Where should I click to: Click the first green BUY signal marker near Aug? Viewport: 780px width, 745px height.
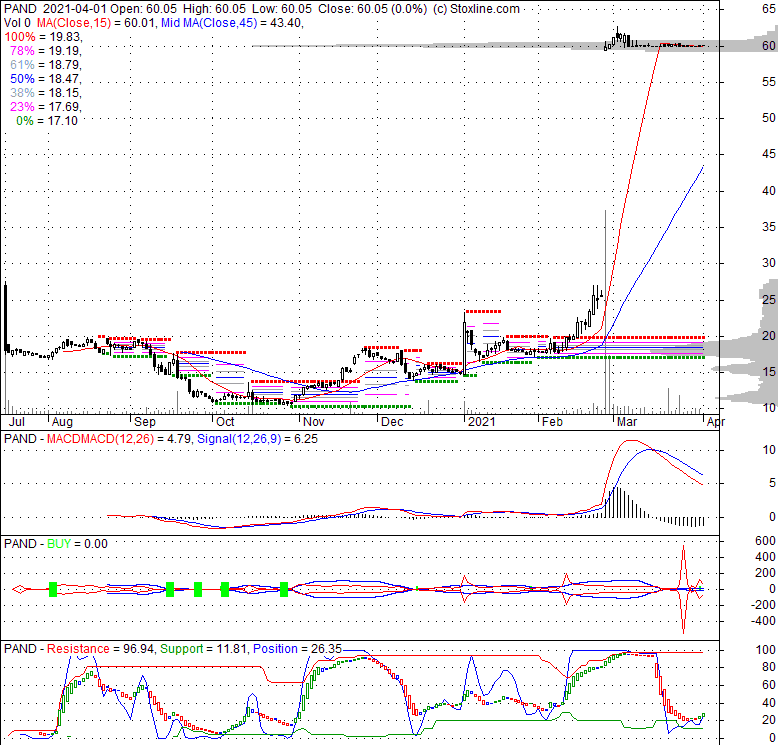click(x=53, y=589)
